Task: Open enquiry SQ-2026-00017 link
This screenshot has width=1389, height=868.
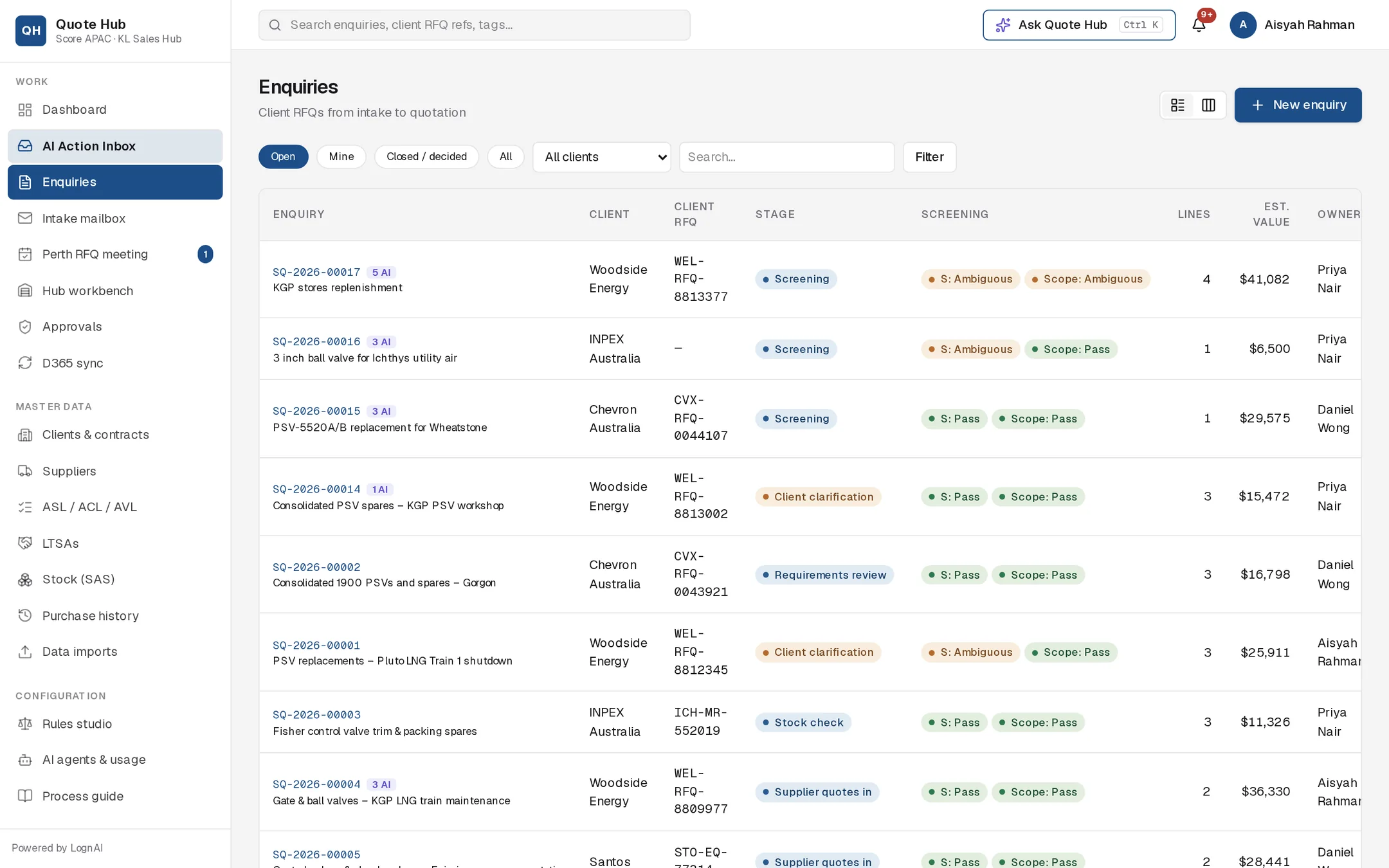Action: (316, 273)
